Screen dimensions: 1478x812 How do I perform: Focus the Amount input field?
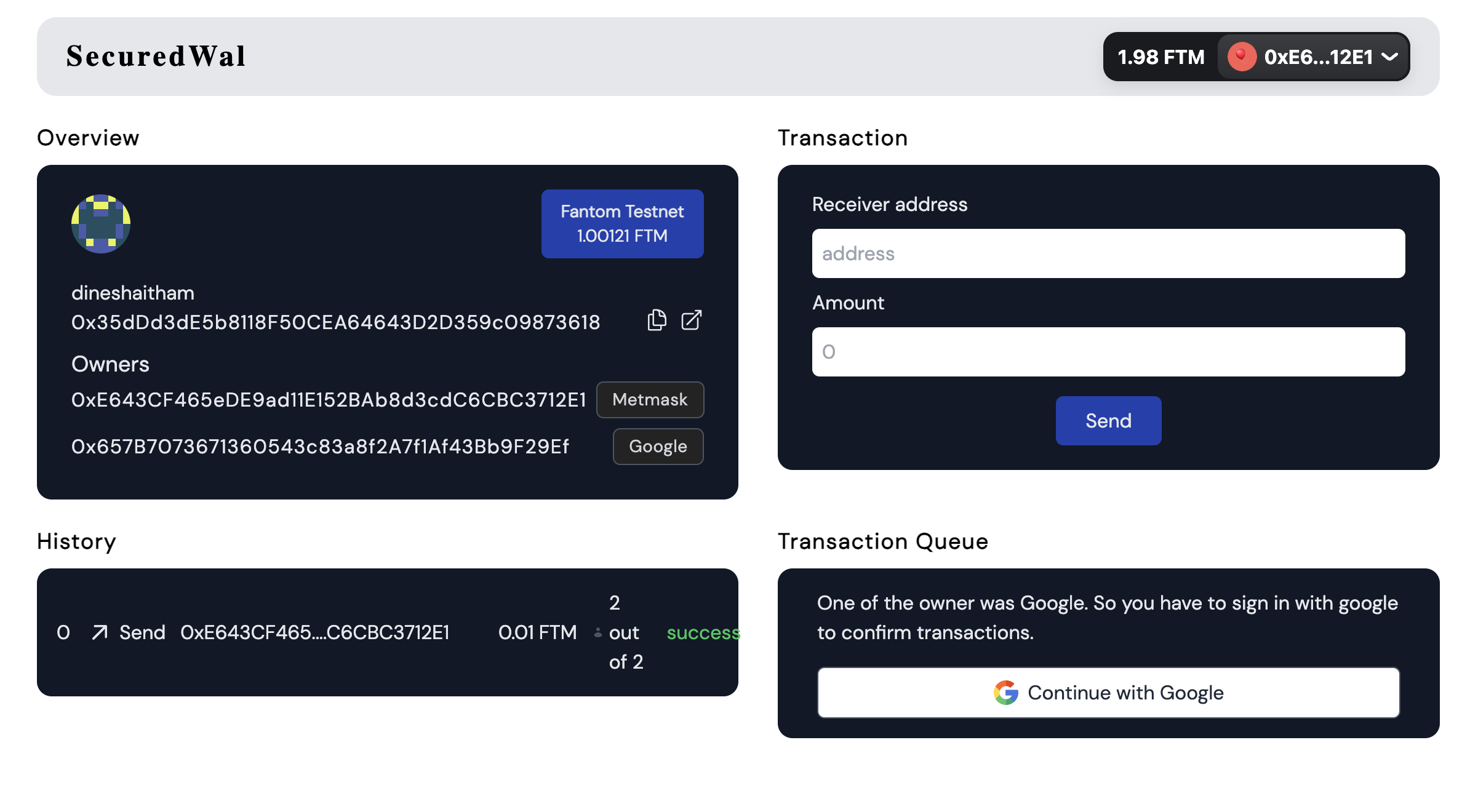[1108, 352]
